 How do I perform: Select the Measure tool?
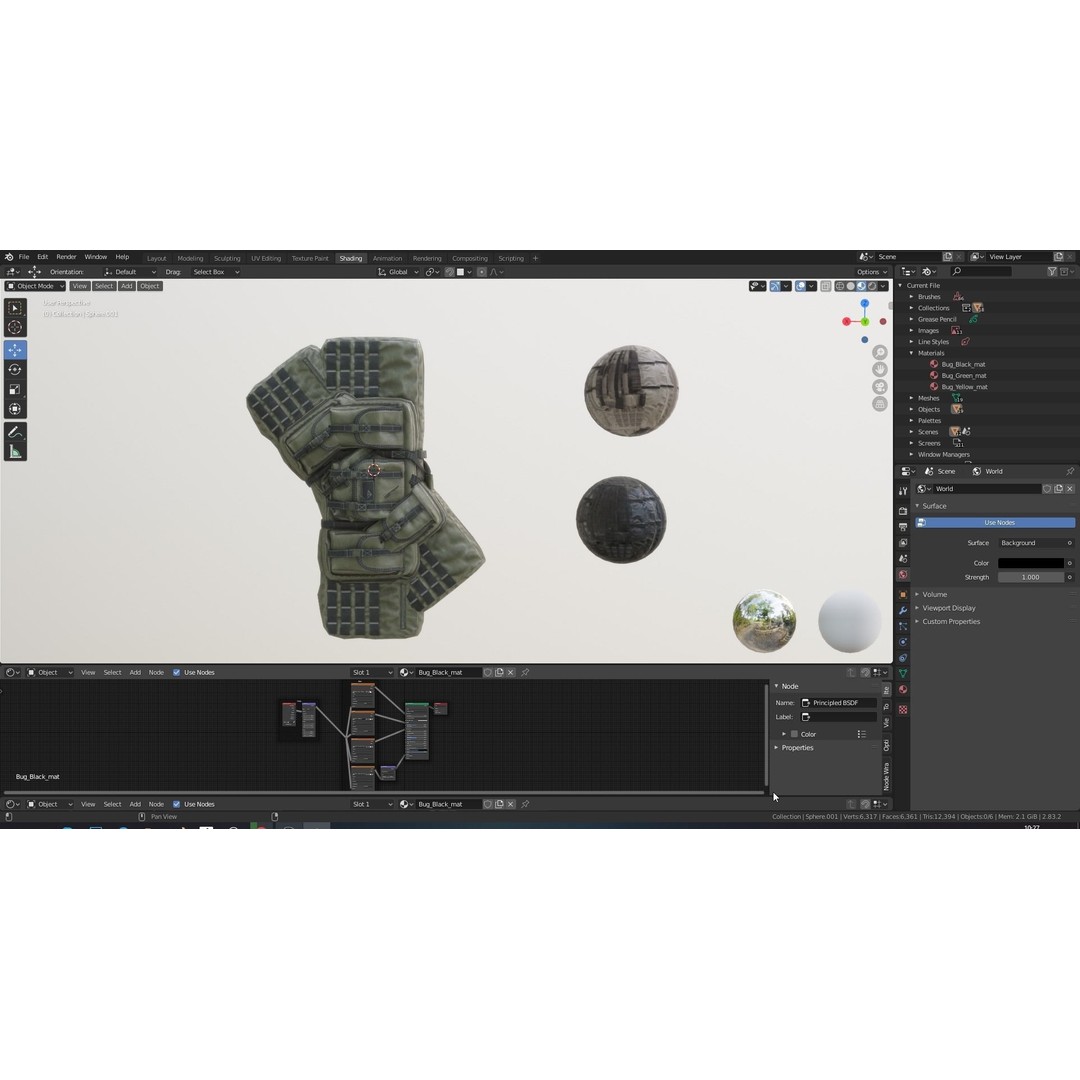tap(15, 452)
